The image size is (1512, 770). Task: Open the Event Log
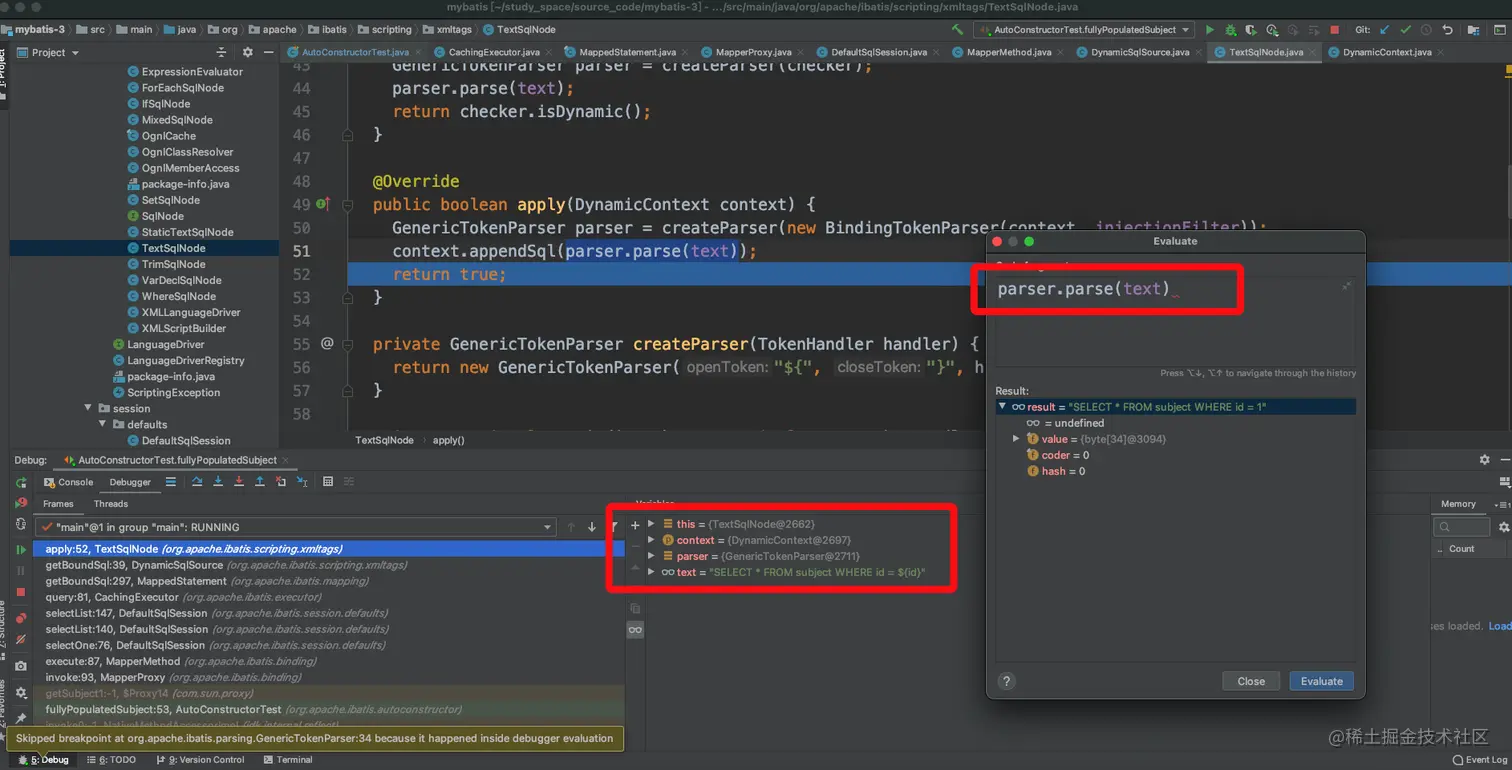coord(1479,760)
